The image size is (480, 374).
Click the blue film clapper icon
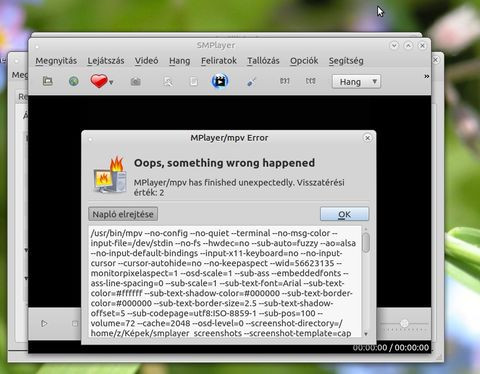pyautogui.click(x=220, y=81)
